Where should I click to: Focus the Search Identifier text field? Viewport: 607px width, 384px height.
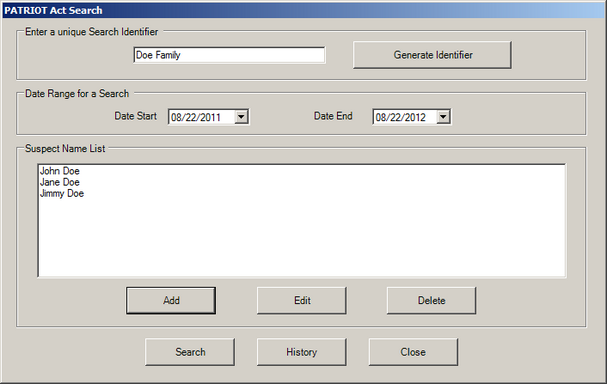pyautogui.click(x=229, y=55)
